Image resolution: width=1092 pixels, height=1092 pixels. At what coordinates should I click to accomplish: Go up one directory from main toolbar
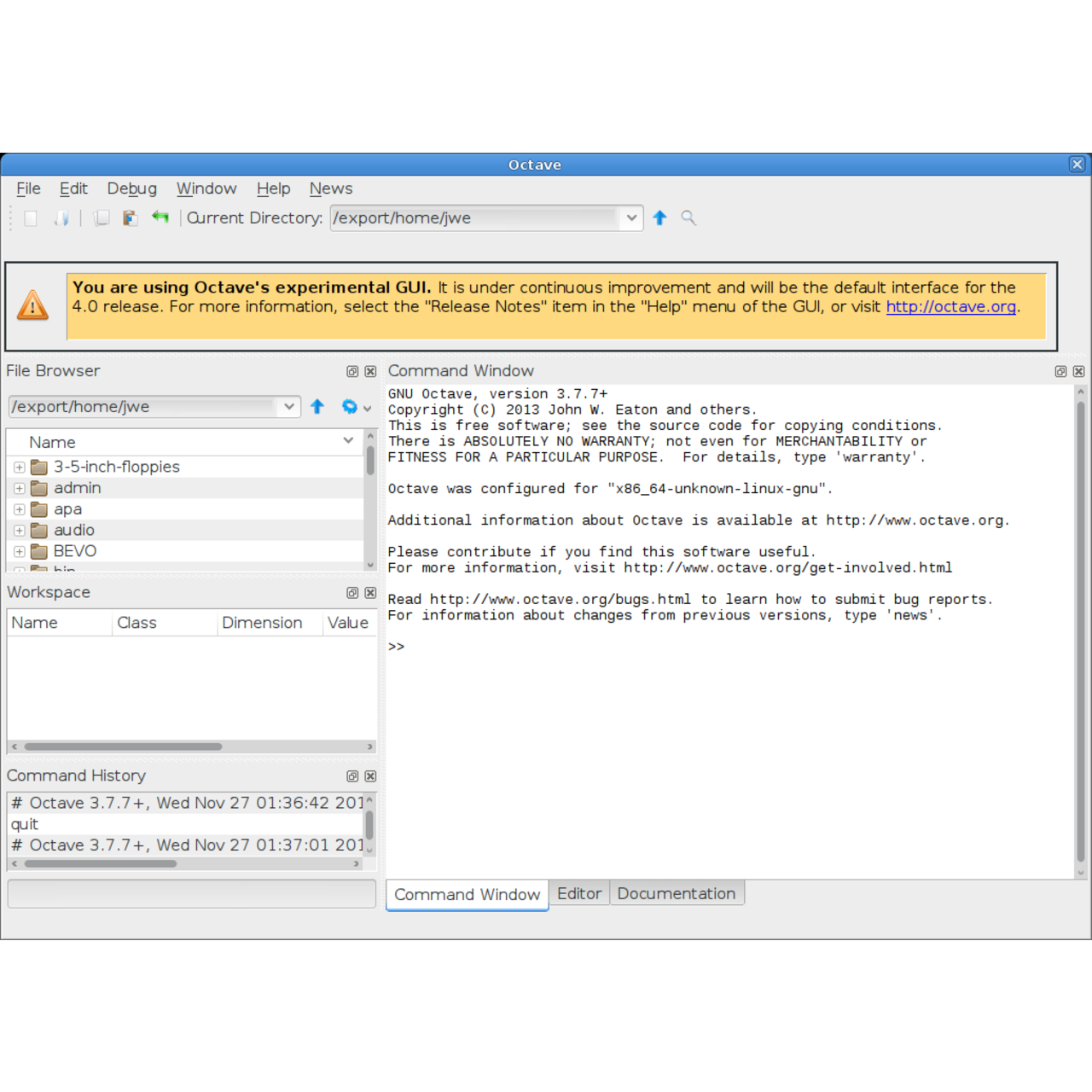point(659,218)
